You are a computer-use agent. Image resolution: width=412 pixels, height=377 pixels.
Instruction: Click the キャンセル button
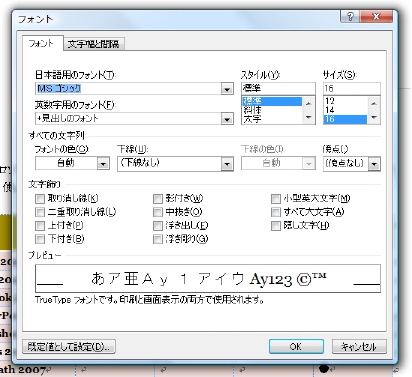pyautogui.click(x=359, y=347)
